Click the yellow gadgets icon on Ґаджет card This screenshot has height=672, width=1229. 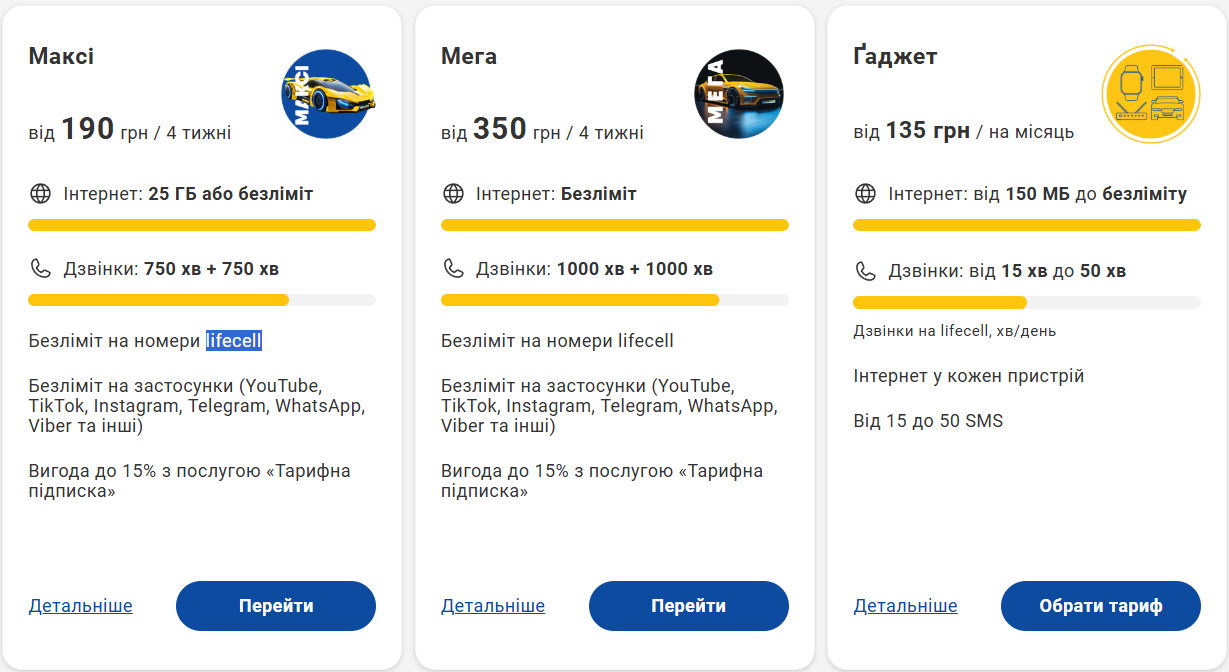point(1150,93)
